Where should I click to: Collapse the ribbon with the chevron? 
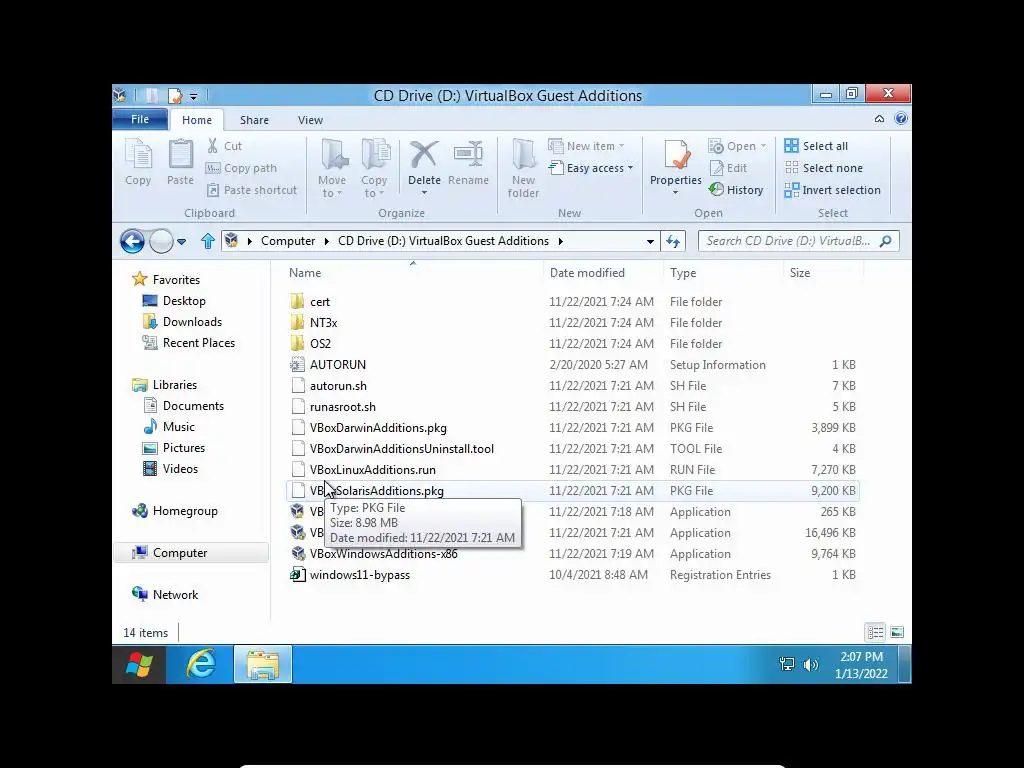879,119
